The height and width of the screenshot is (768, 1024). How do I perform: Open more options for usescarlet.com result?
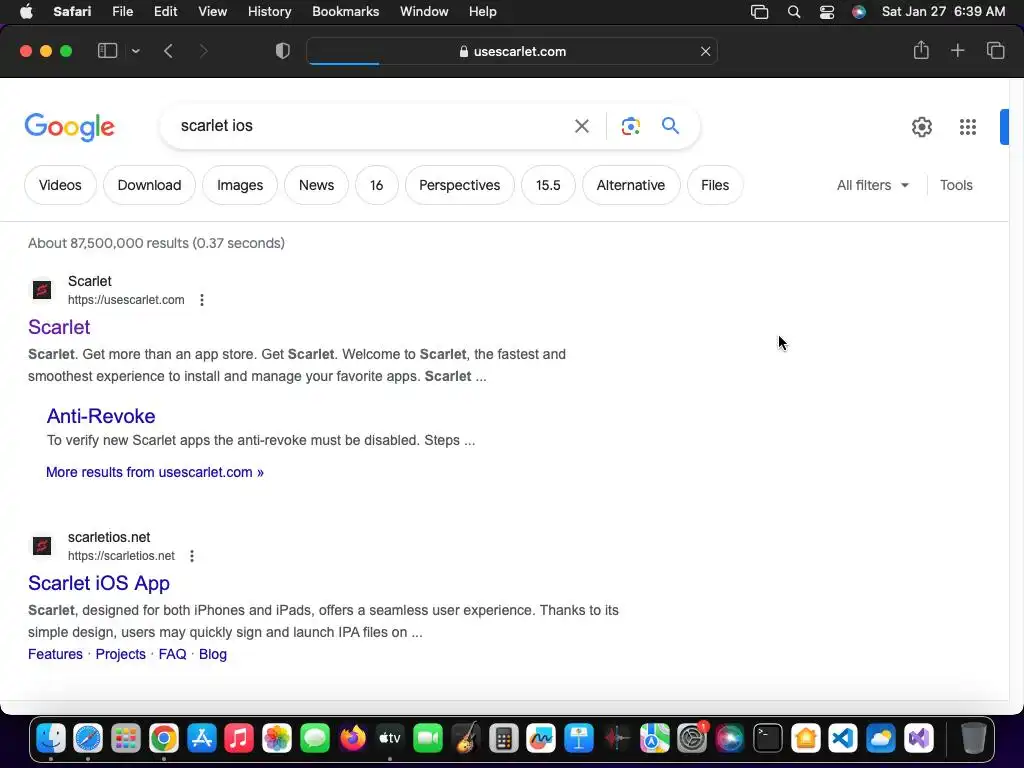pos(202,300)
